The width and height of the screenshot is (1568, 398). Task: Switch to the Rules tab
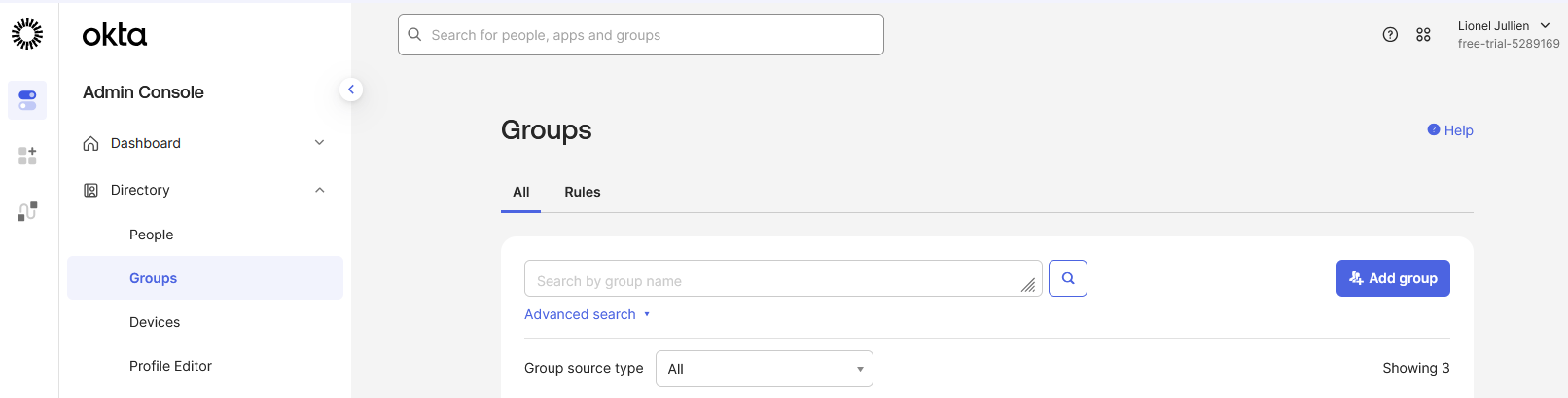point(582,192)
